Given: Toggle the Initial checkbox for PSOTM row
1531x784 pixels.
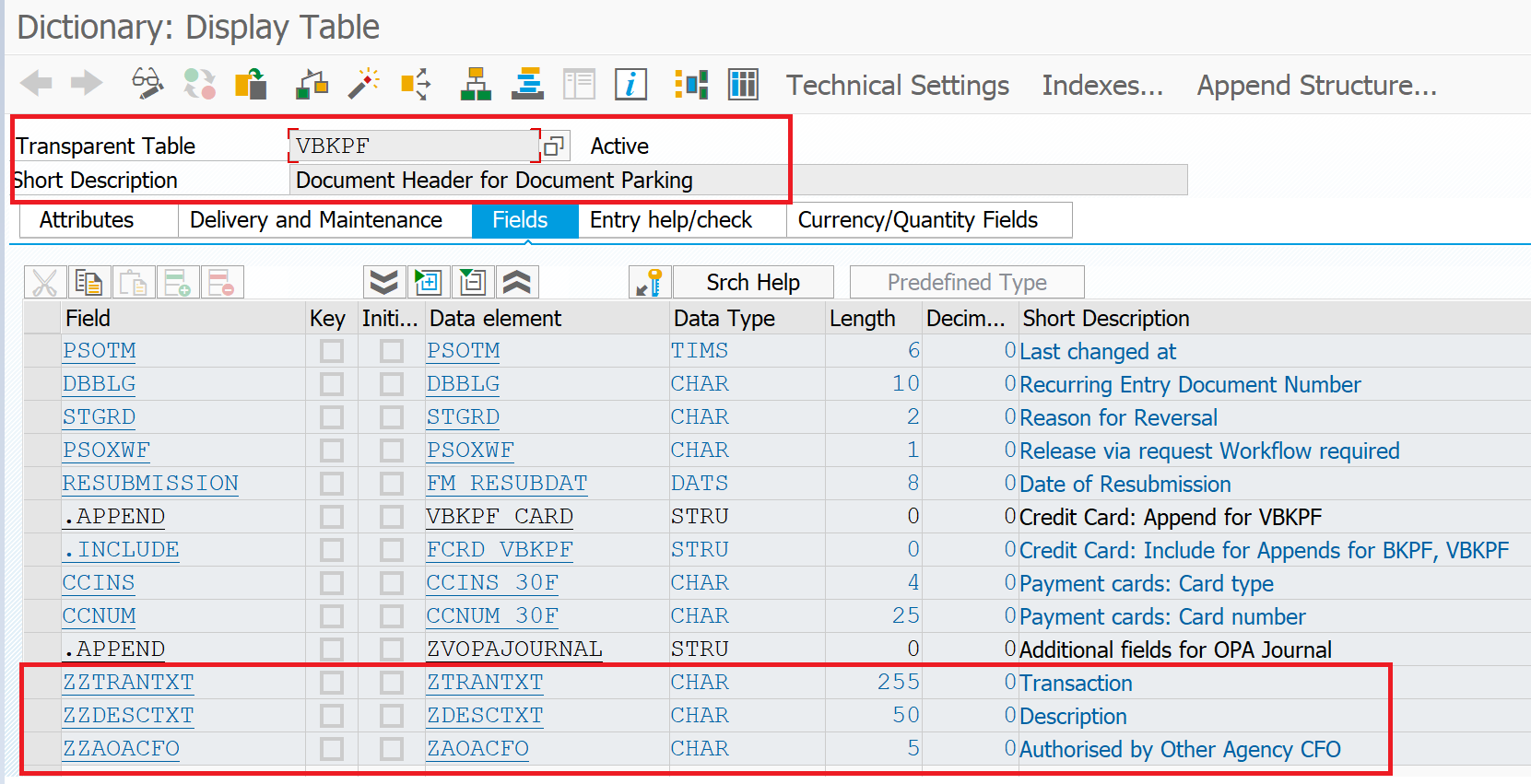Looking at the screenshot, I should (x=392, y=351).
